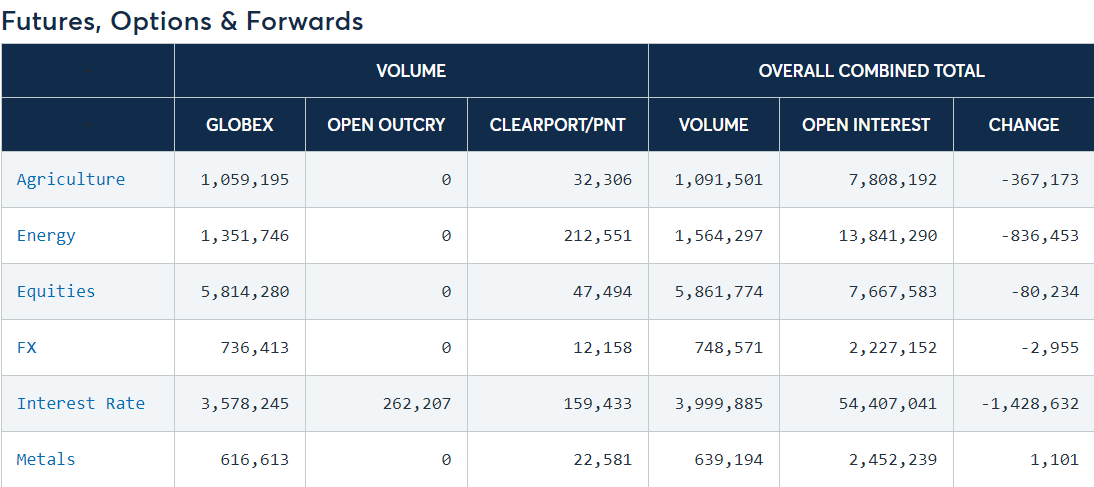The height and width of the screenshot is (487, 1094).
Task: Select Interest Rate total volume 3,999,885
Action: tap(719, 404)
